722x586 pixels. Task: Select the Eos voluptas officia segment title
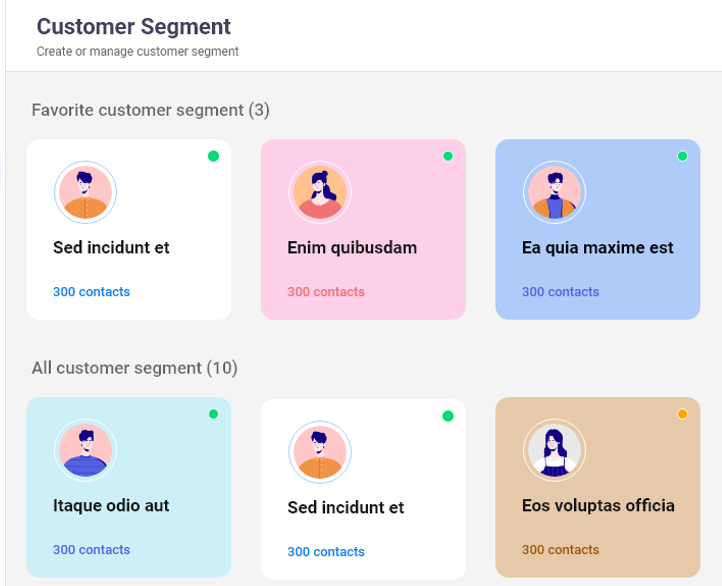598,505
